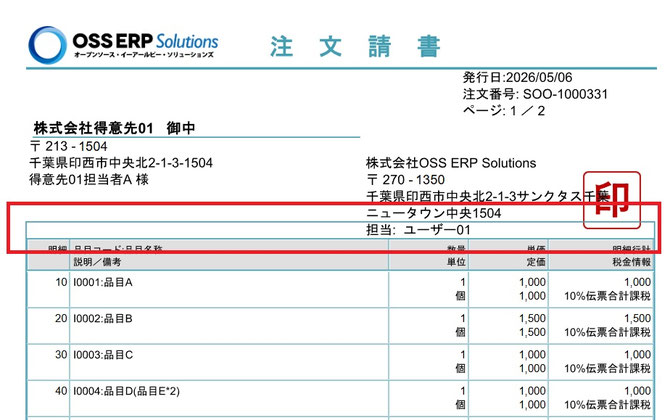
Task: Click the 定価 column header
Action: [536, 262]
